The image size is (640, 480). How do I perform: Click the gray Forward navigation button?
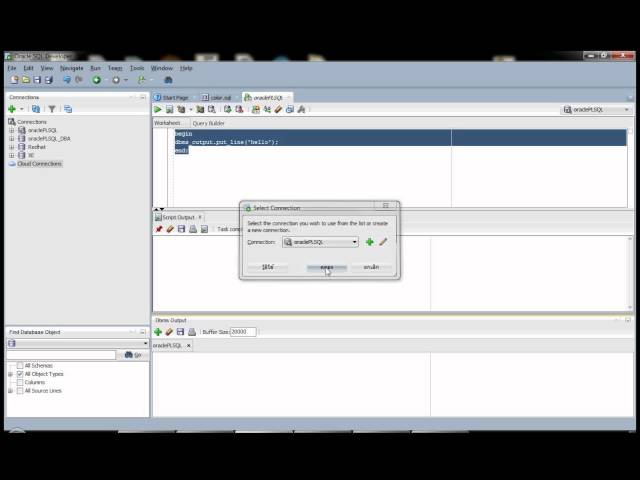pos(116,80)
